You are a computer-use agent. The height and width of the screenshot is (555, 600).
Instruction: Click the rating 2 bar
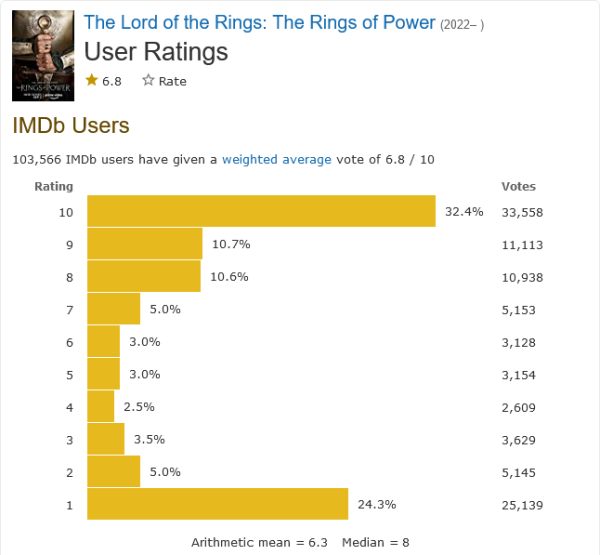point(114,471)
